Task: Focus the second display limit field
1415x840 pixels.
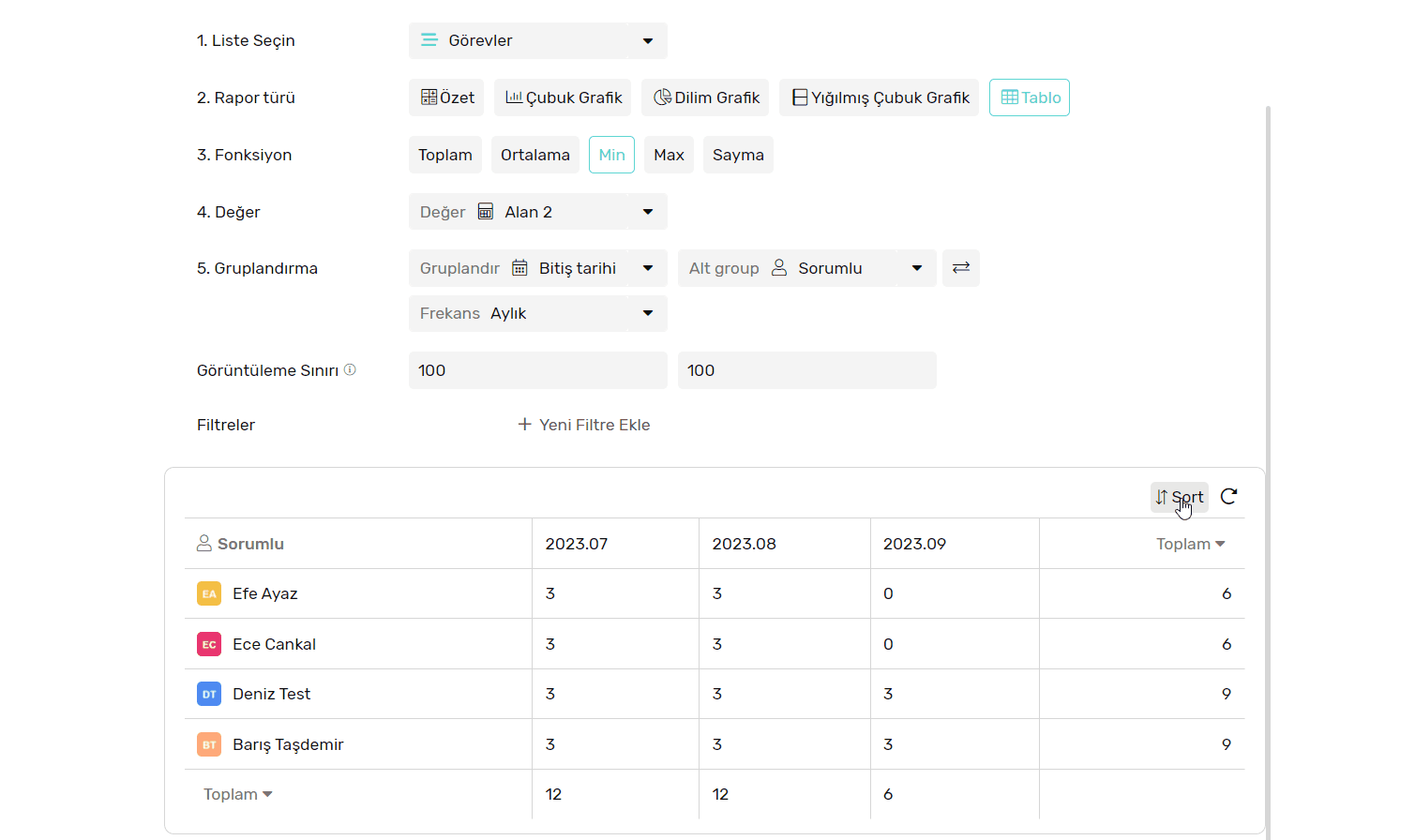Action: (x=807, y=370)
